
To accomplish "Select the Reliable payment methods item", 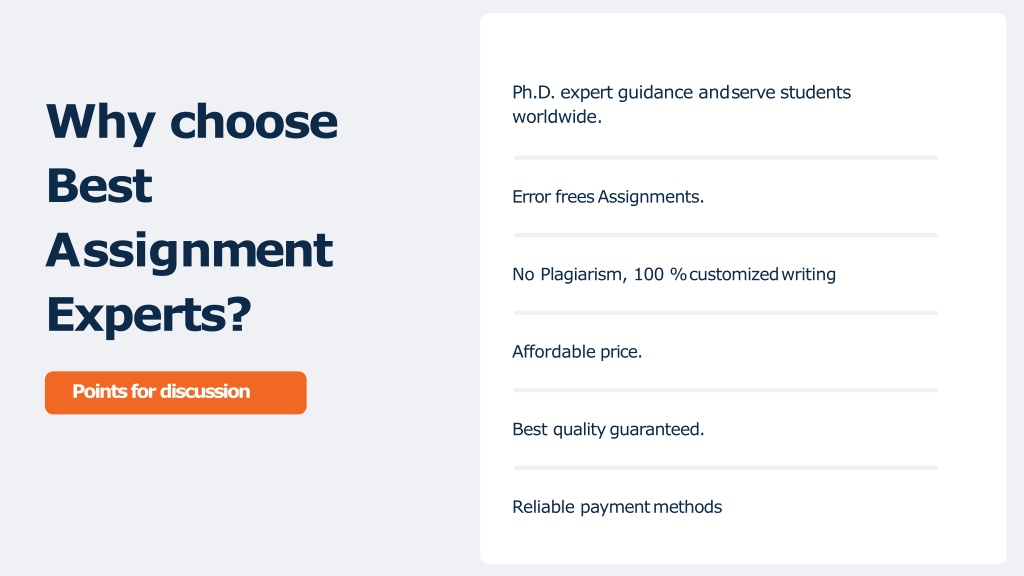I will click(x=617, y=507).
